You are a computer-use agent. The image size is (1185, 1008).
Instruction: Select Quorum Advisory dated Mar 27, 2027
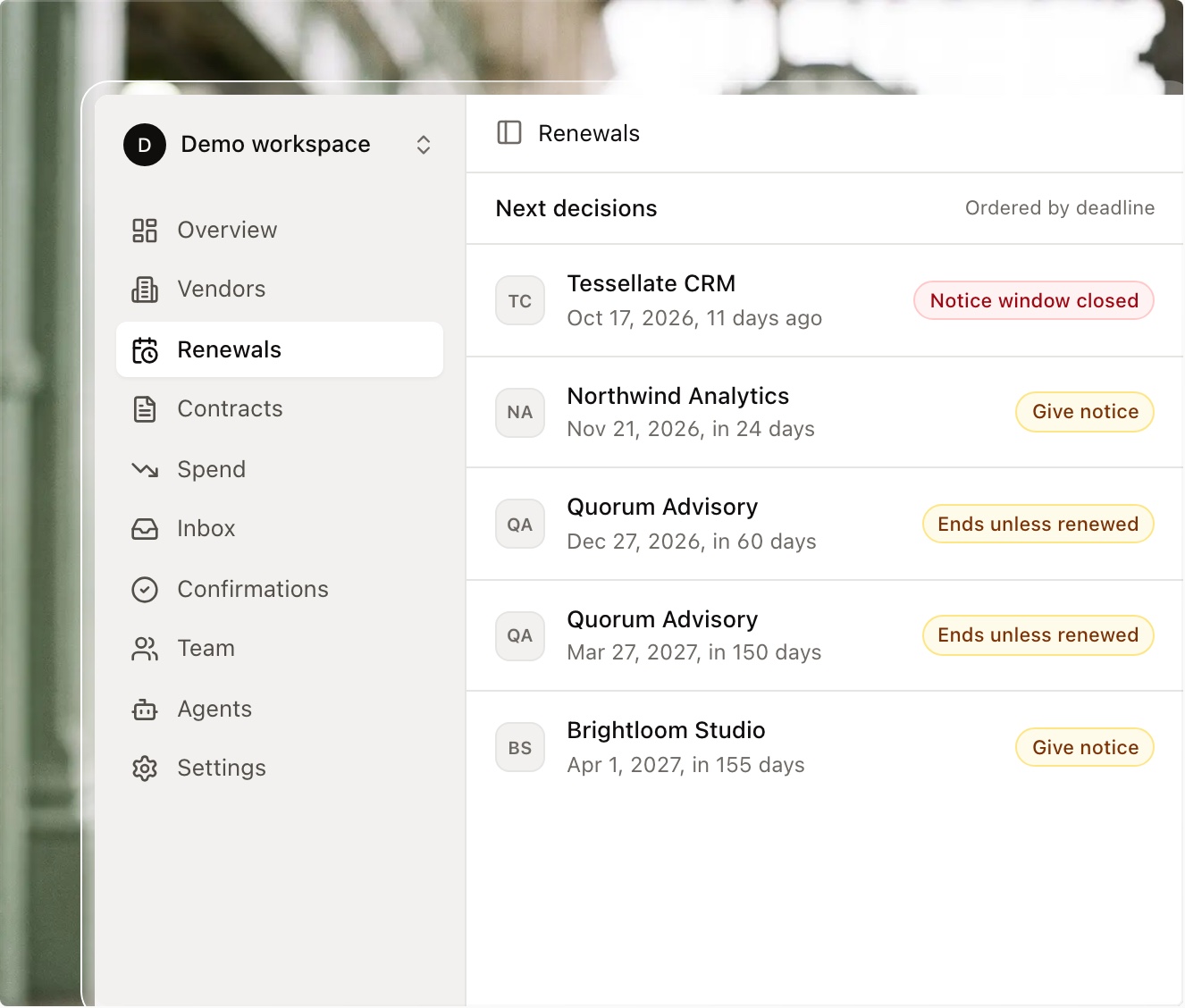825,636
